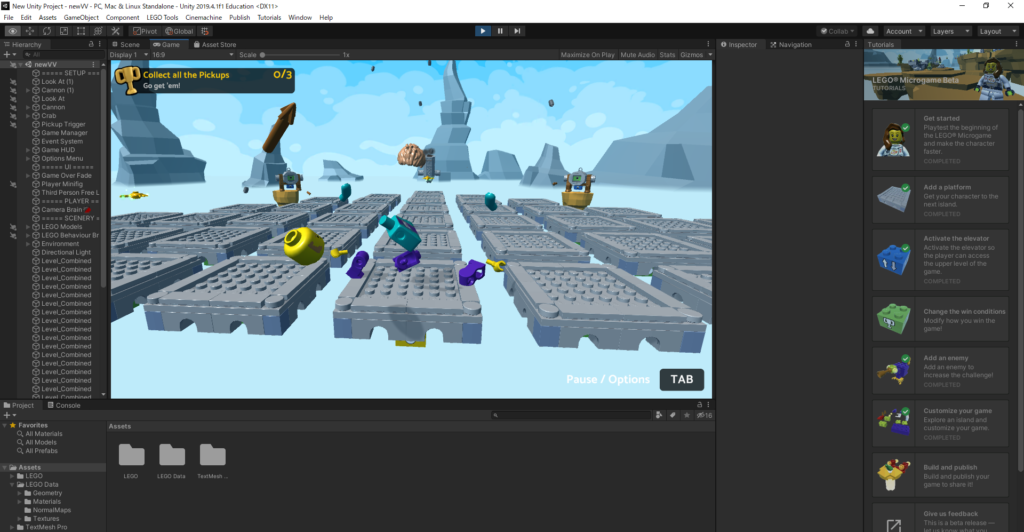Screen dimensions: 1024x532
Task: Open the Layout dropdown
Action: [997, 31]
